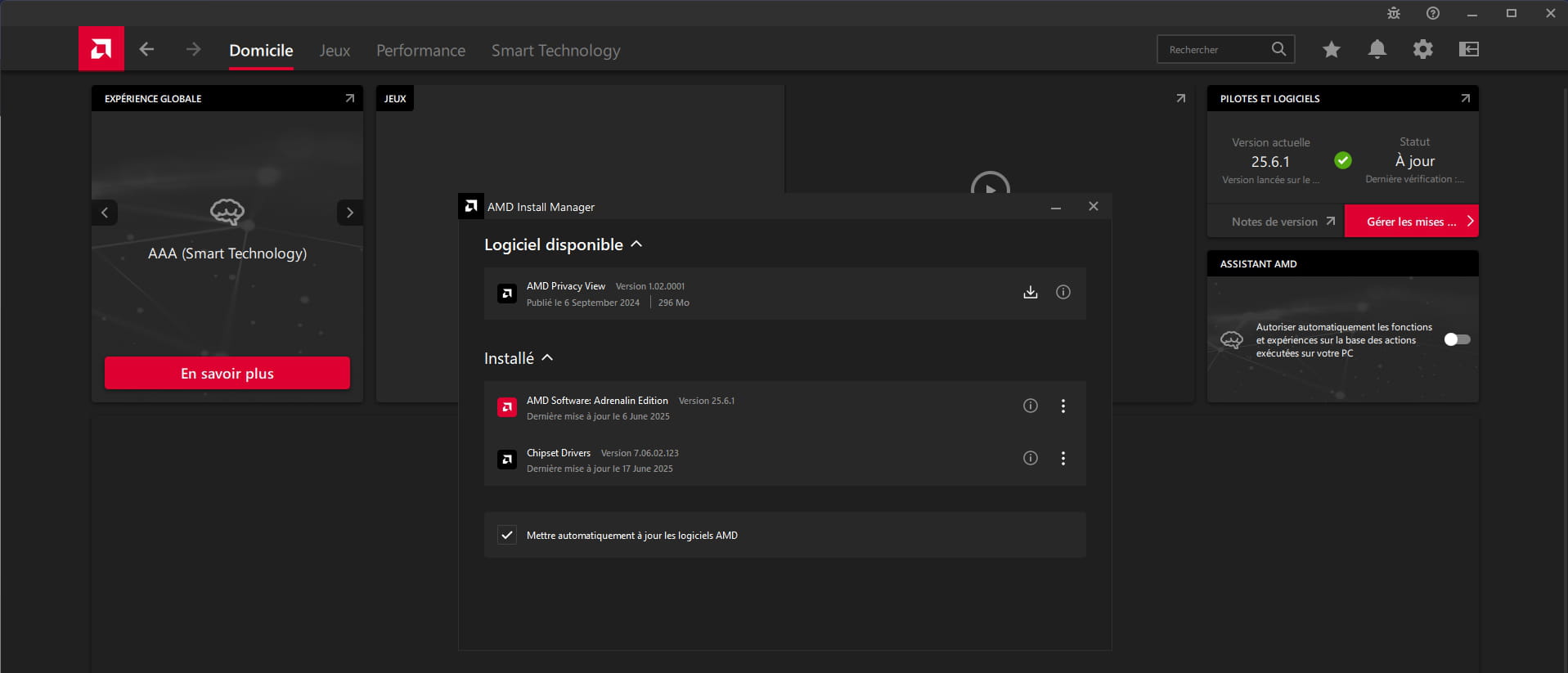Open the Domicile tab

click(261, 51)
